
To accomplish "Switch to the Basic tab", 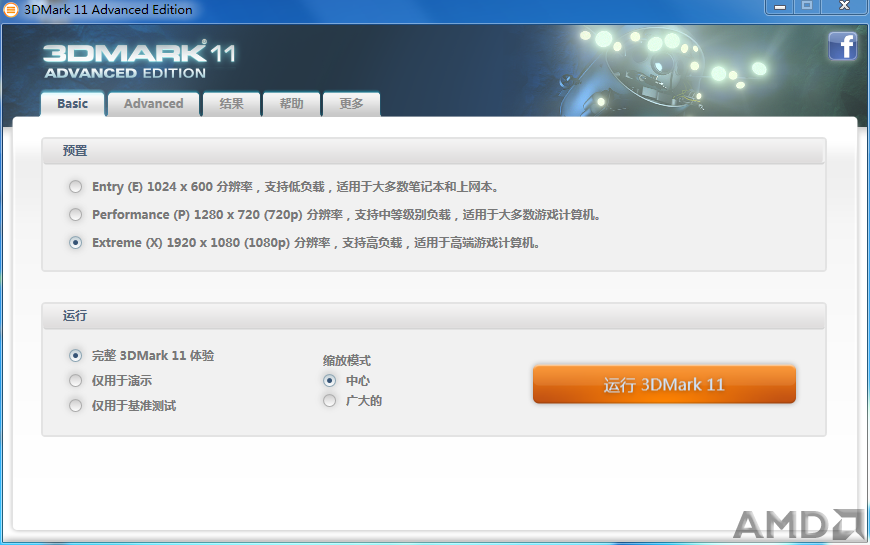I will [x=72, y=104].
